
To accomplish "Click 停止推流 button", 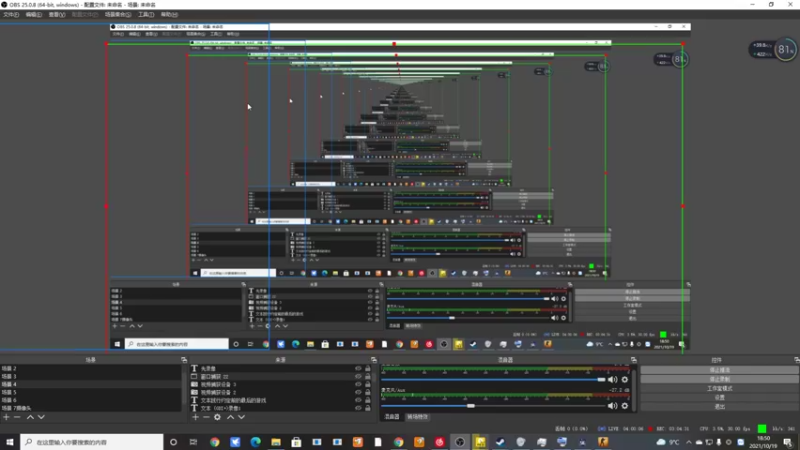I will tap(719, 370).
